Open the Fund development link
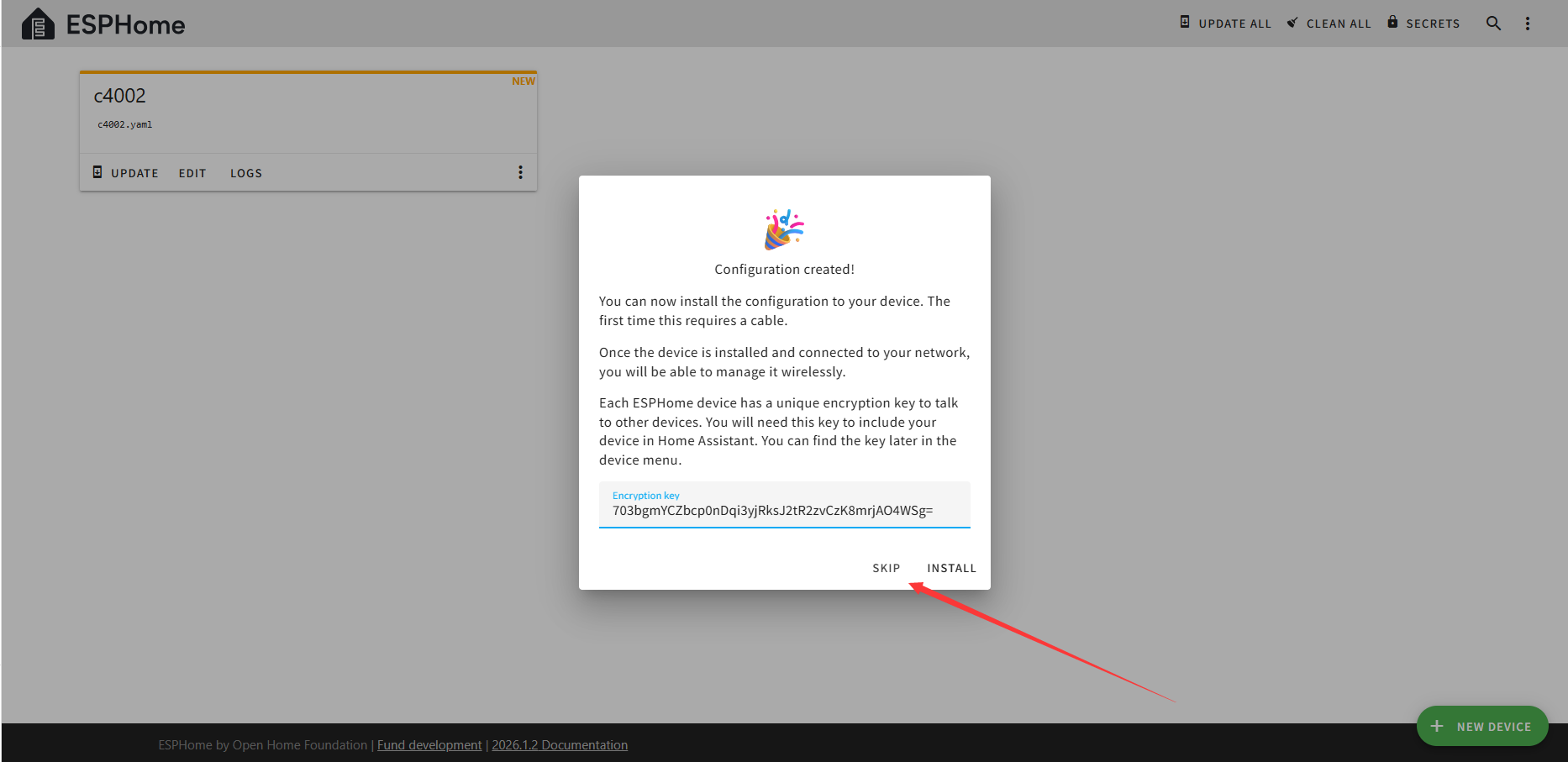This screenshot has width=1568, height=762. [429, 745]
